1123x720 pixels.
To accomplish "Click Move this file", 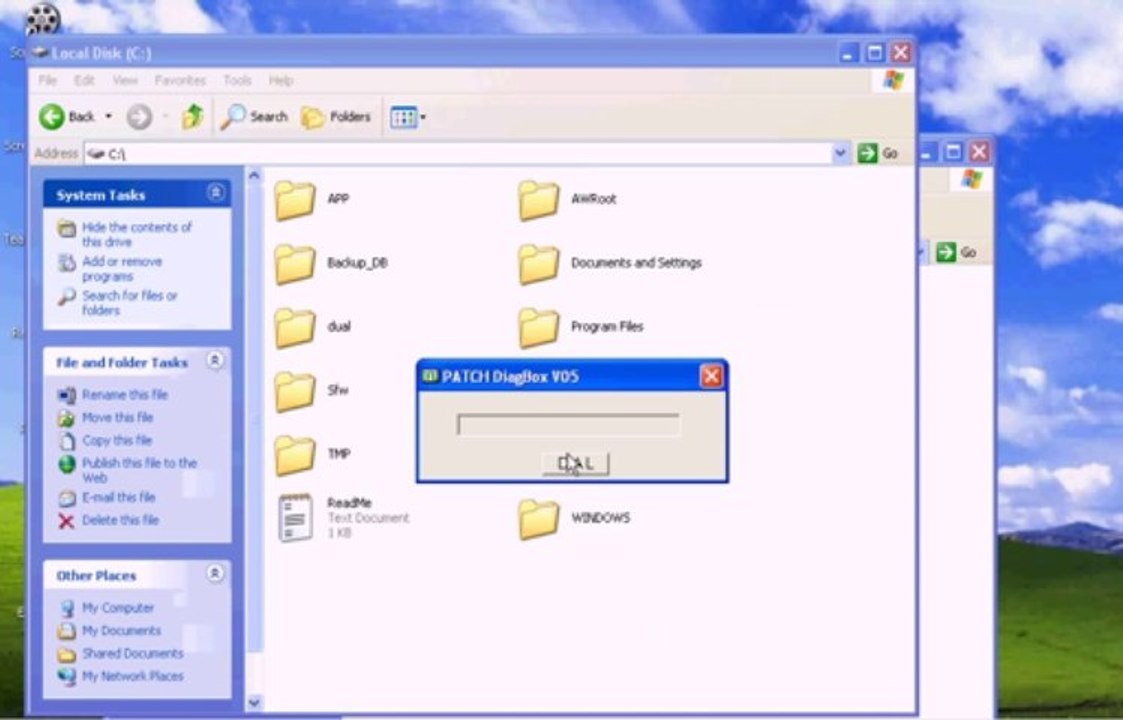I will pos(117,417).
